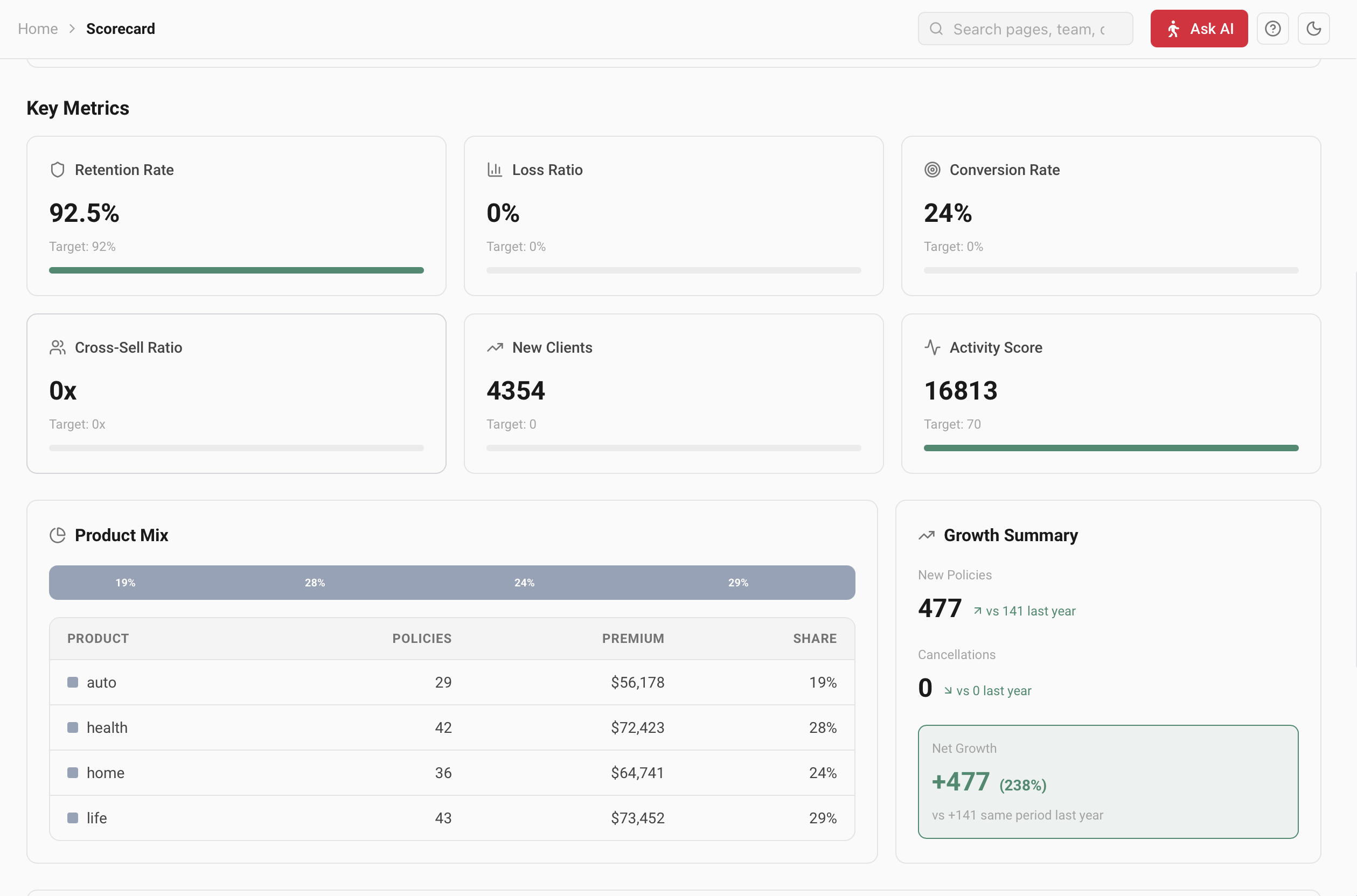This screenshot has height=896, width=1357.
Task: Click the Conversion Rate progress bar
Action: (x=1111, y=270)
